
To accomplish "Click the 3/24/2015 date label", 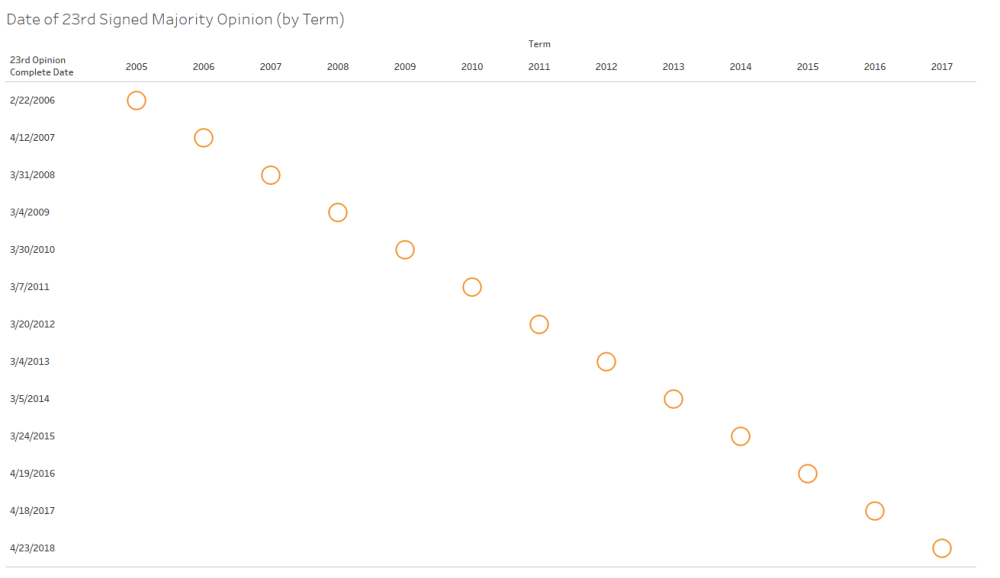I will click(32, 436).
